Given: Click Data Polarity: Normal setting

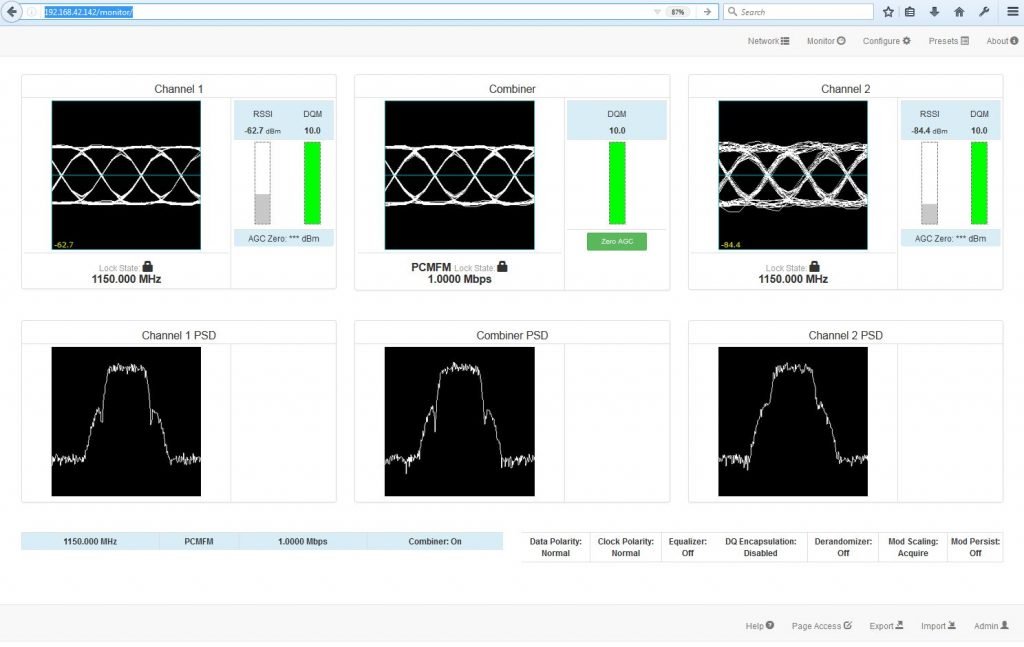Looking at the screenshot, I should (555, 547).
